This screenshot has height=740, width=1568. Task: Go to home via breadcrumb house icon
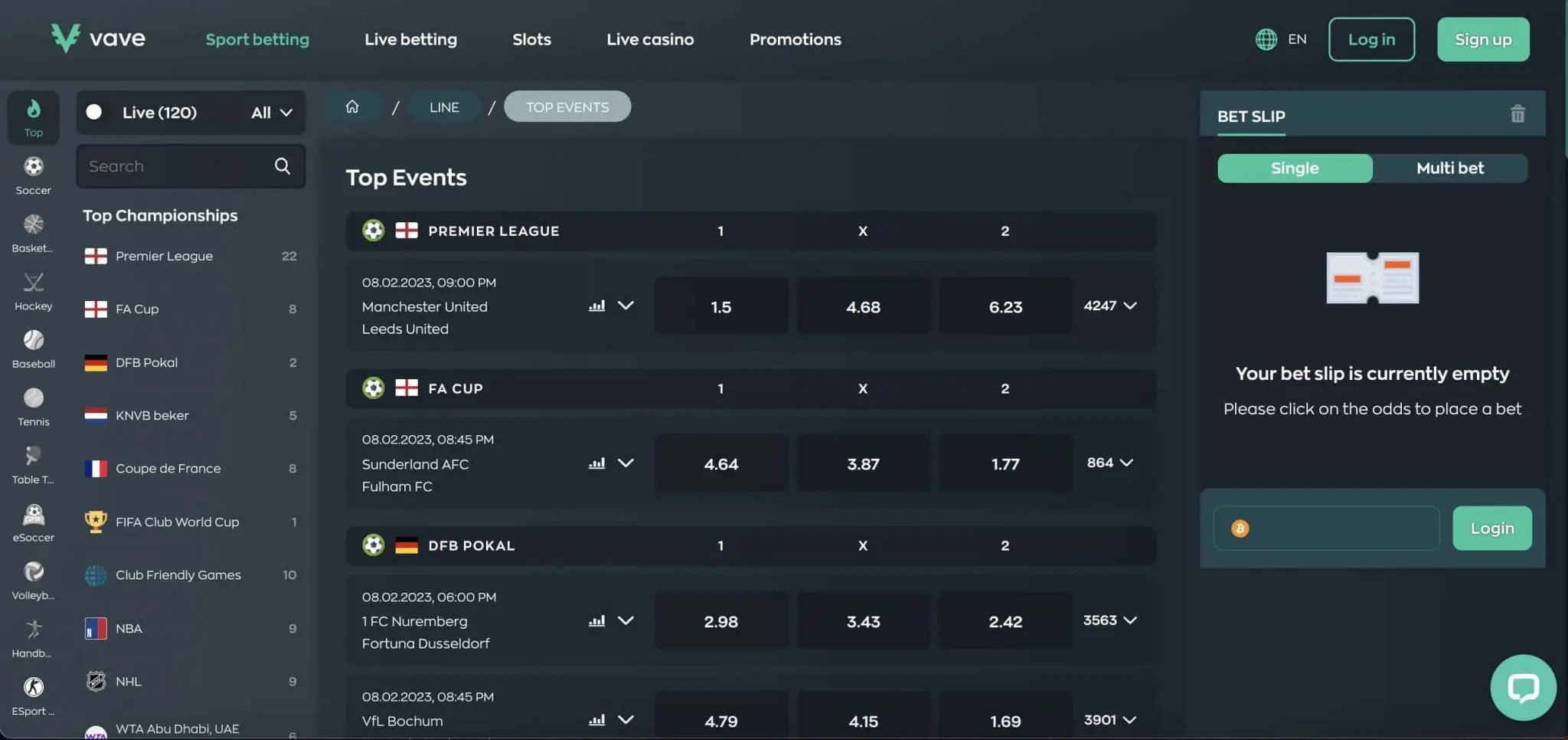(x=352, y=106)
